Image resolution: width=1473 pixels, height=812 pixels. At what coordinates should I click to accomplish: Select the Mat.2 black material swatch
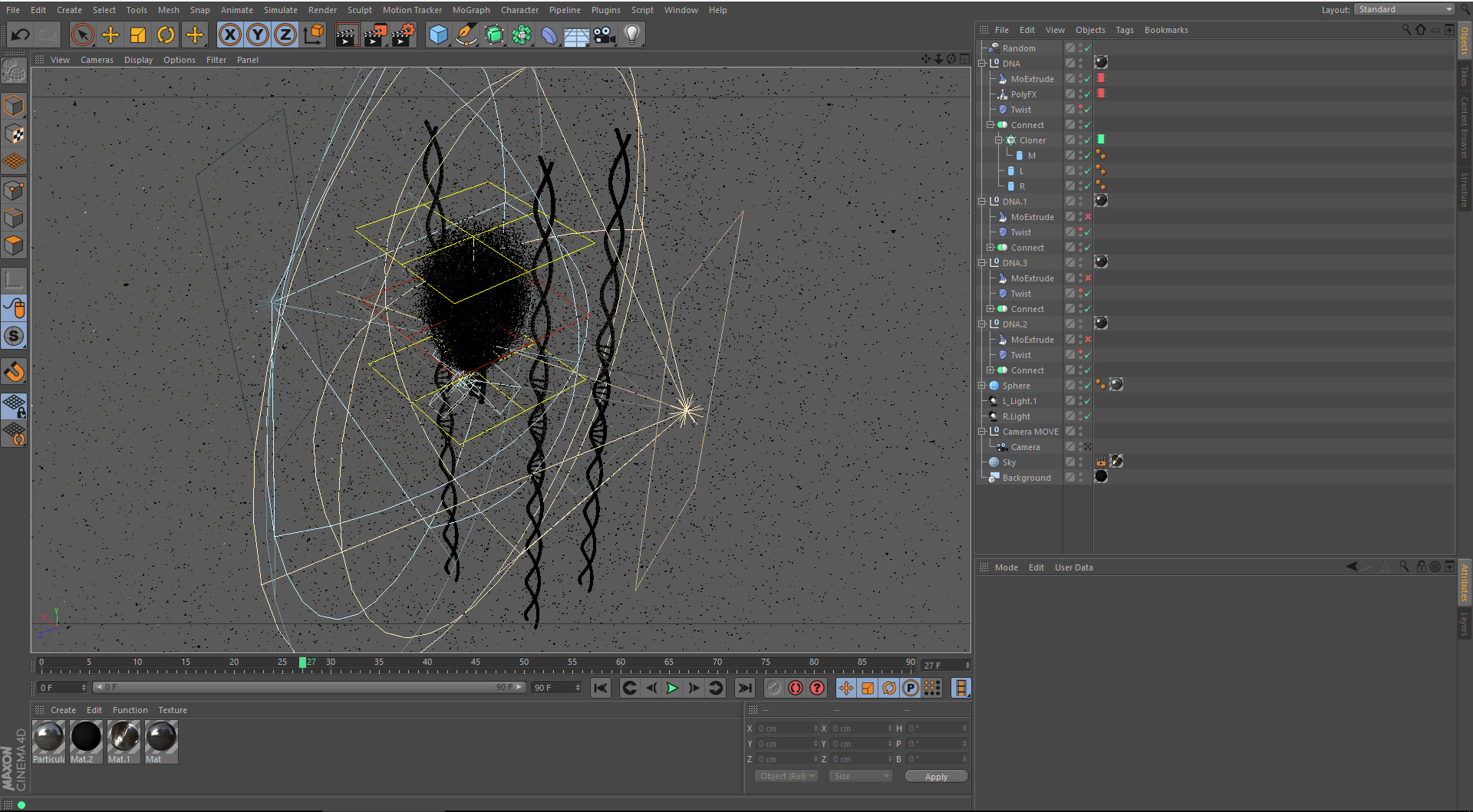[86, 737]
